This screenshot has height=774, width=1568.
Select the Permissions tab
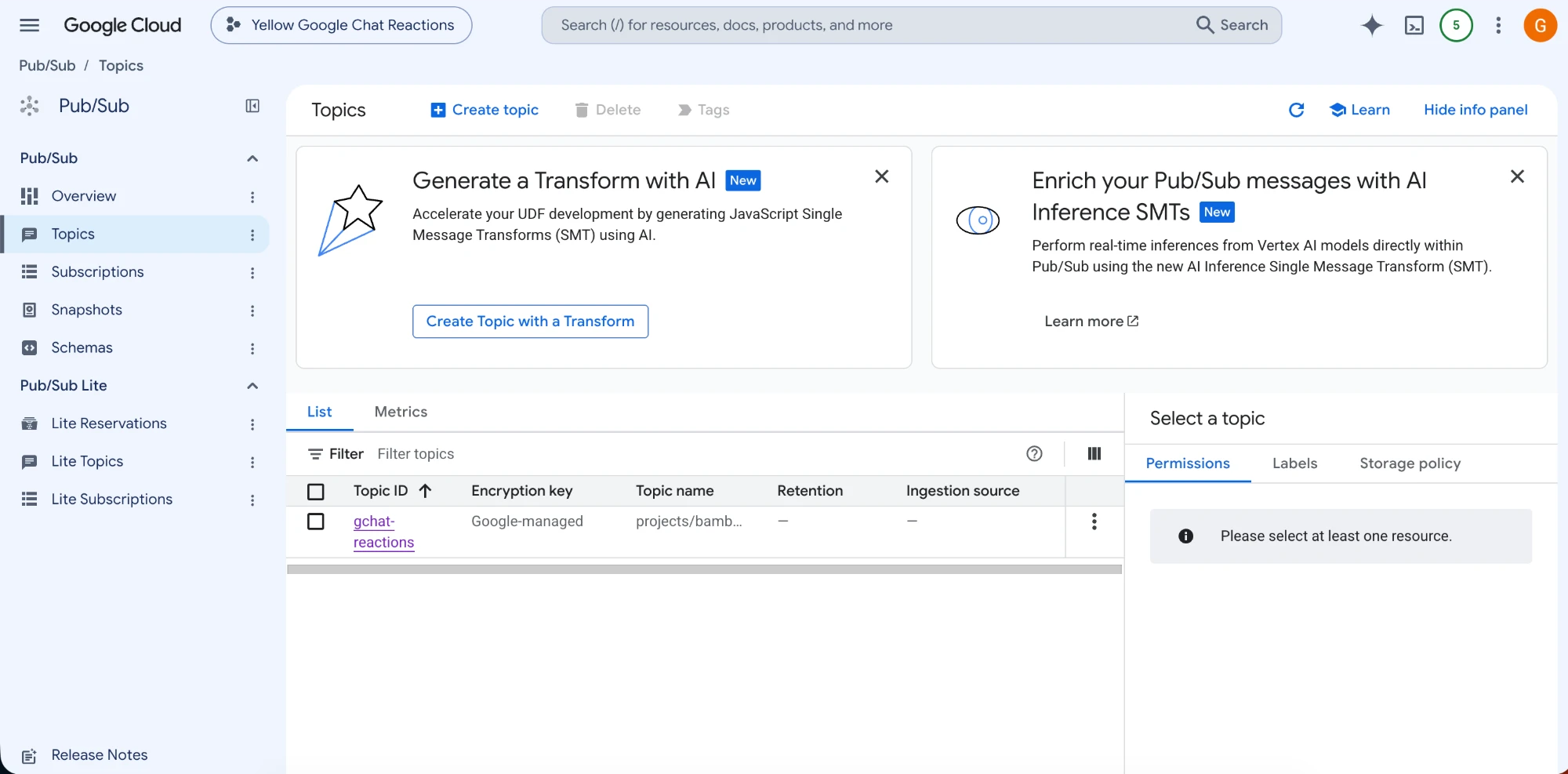(x=1188, y=463)
